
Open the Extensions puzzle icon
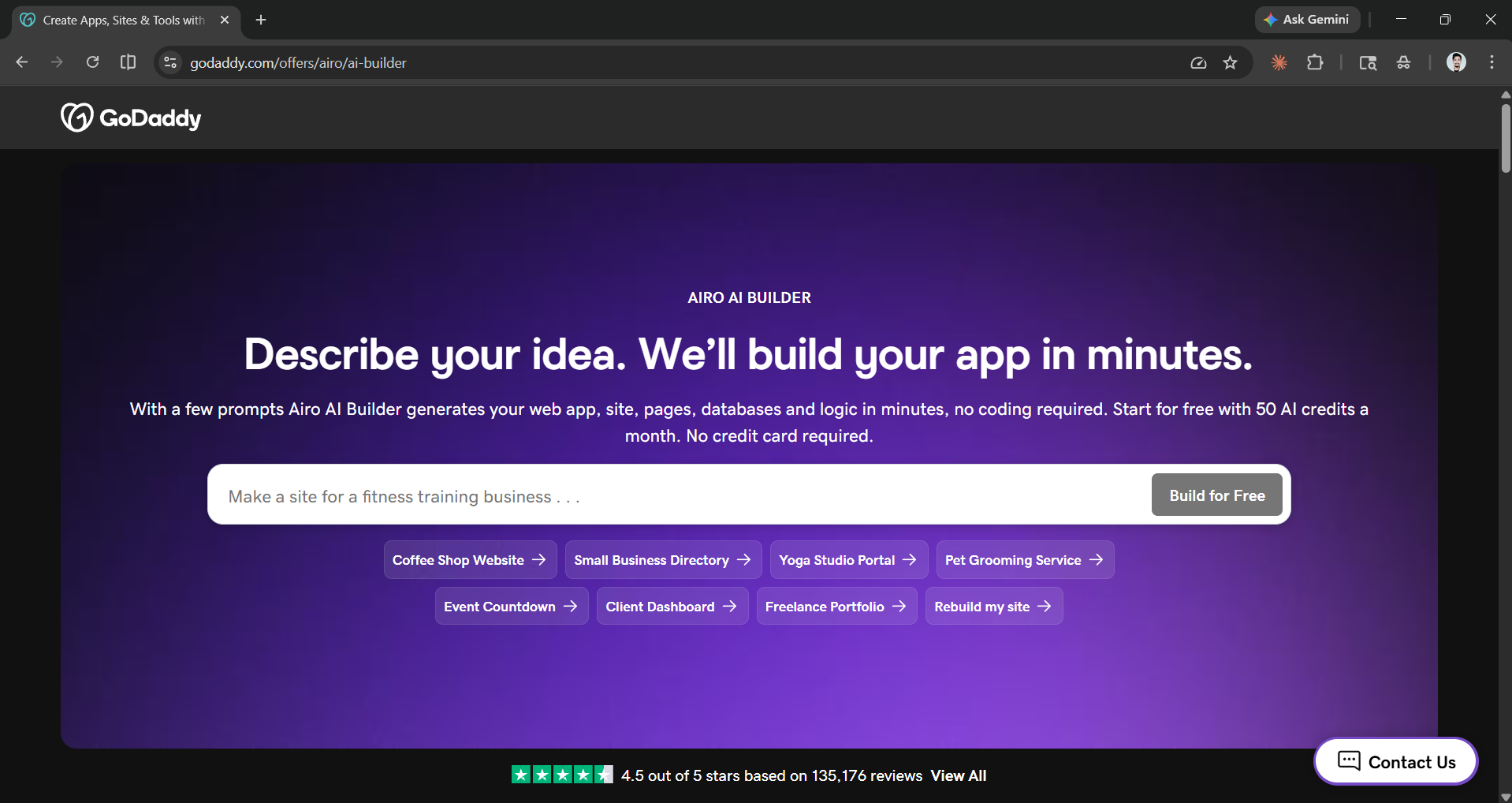1315,62
